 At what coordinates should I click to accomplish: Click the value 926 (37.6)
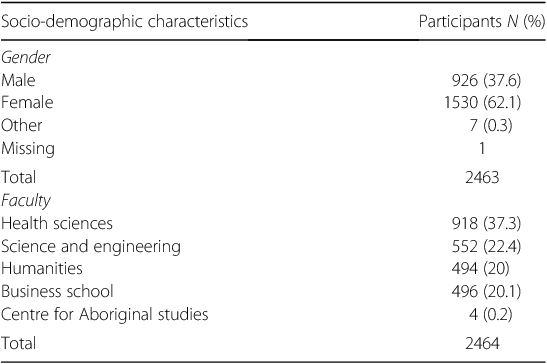pyautogui.click(x=486, y=80)
